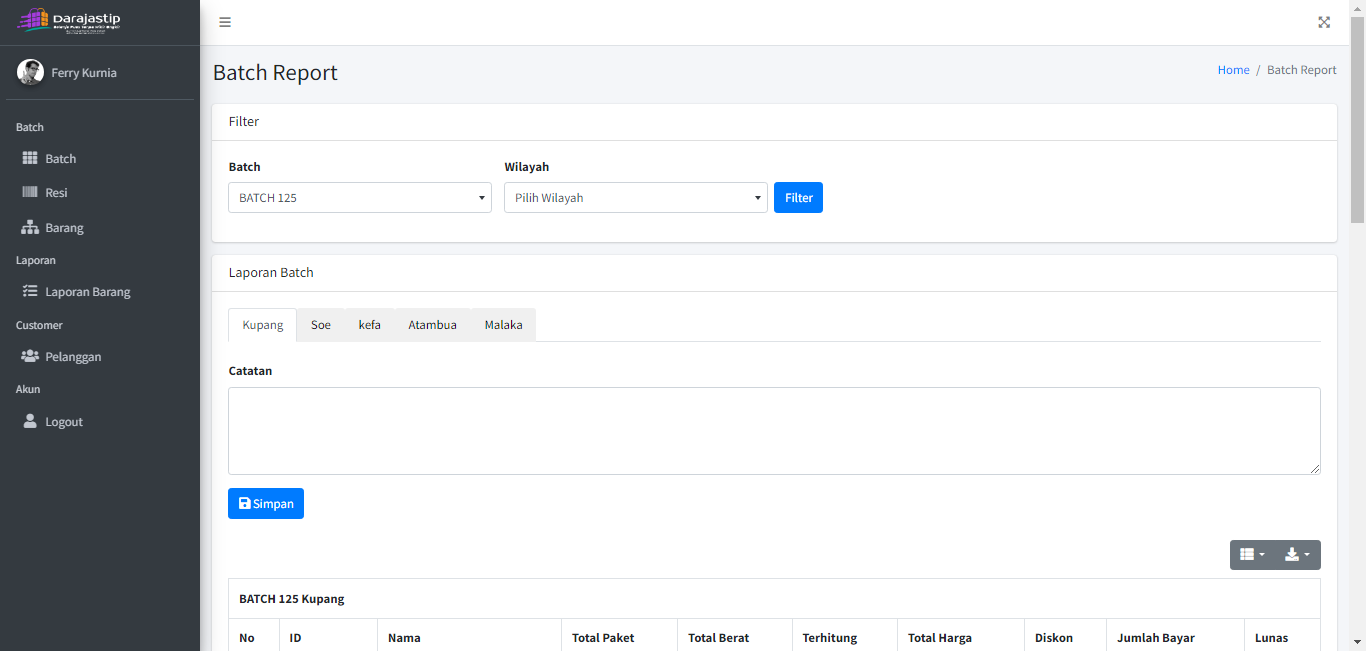The height and width of the screenshot is (651, 1366).
Task: Open Laporan Barang via the list icon
Action: [x=30, y=292]
